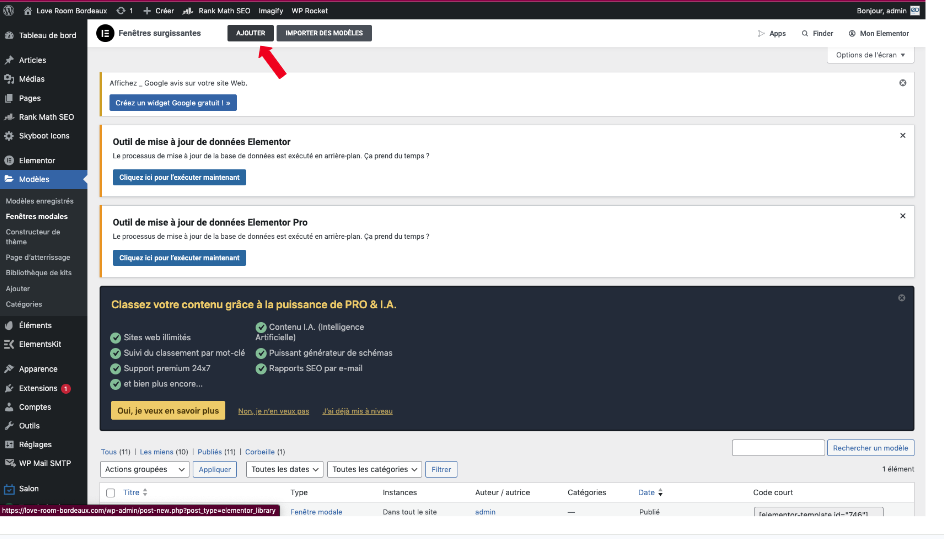Expand Options de l'écran panel
Image resolution: width=944 pixels, height=539 pixels.
[x=870, y=55]
